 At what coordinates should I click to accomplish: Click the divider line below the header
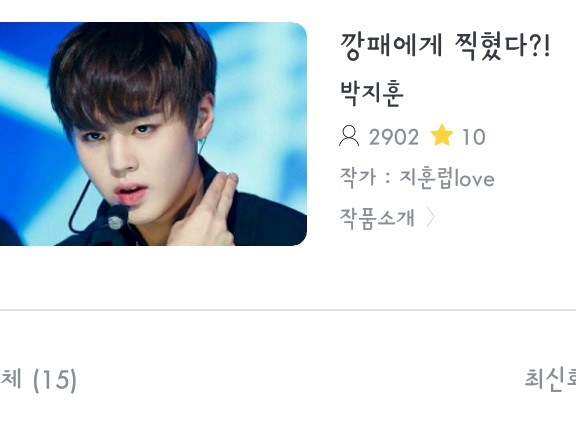(288, 310)
